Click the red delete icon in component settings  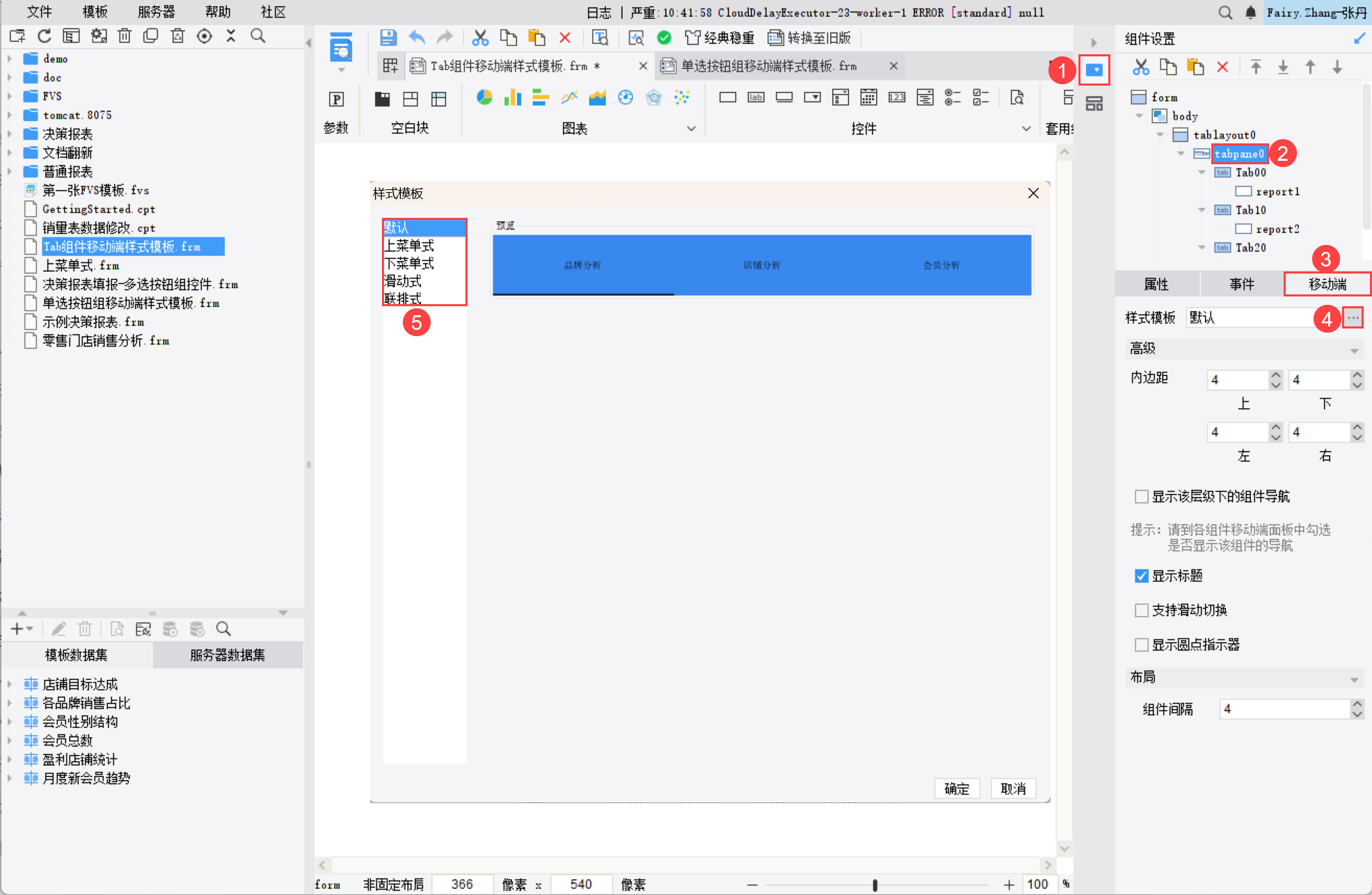click(x=1222, y=67)
